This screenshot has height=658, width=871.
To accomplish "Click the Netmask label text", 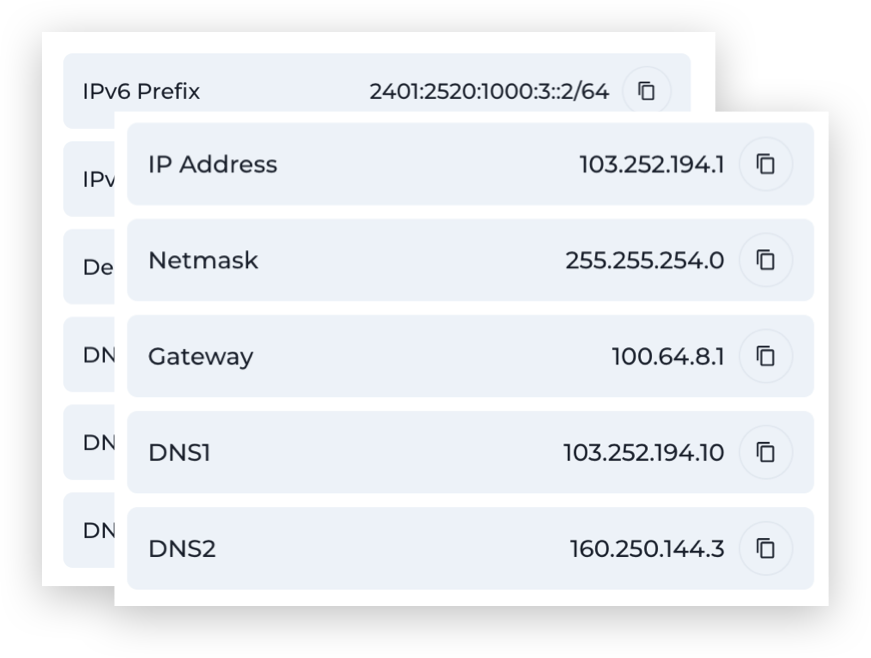I will (203, 260).
